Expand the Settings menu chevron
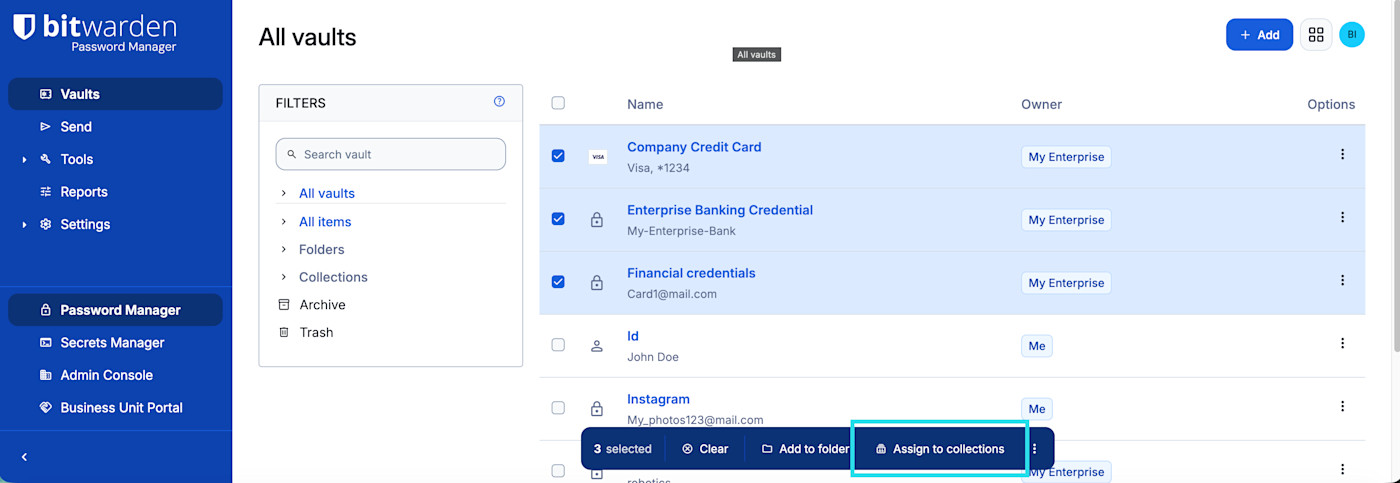 (x=24, y=225)
